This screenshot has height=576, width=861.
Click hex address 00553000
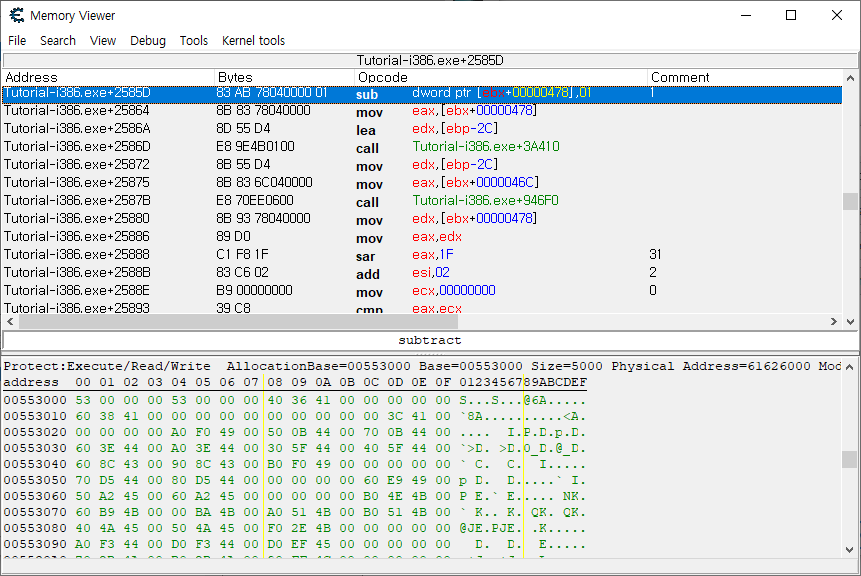[35, 400]
